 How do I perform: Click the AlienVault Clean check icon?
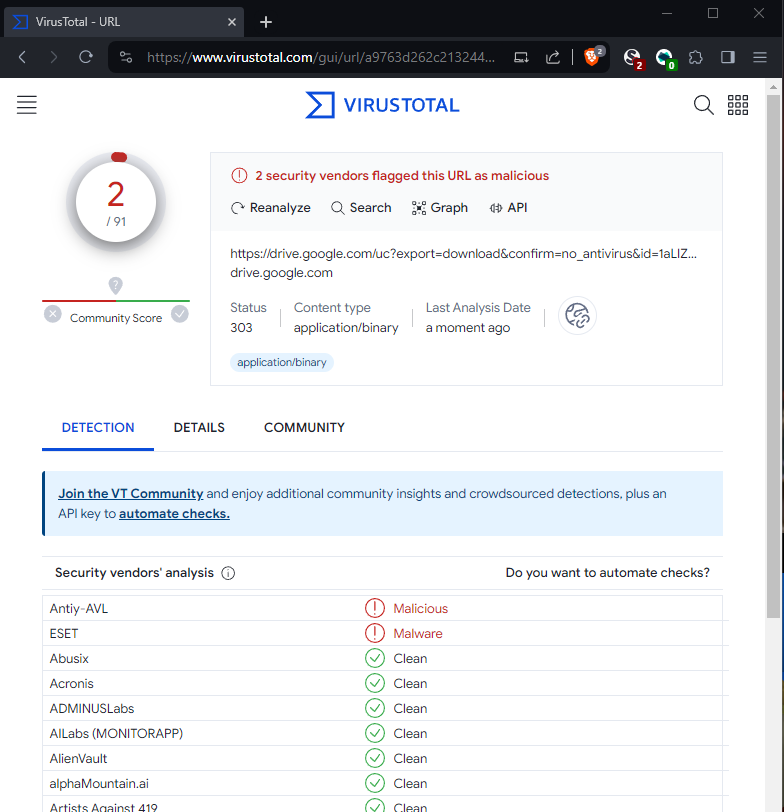click(x=375, y=758)
